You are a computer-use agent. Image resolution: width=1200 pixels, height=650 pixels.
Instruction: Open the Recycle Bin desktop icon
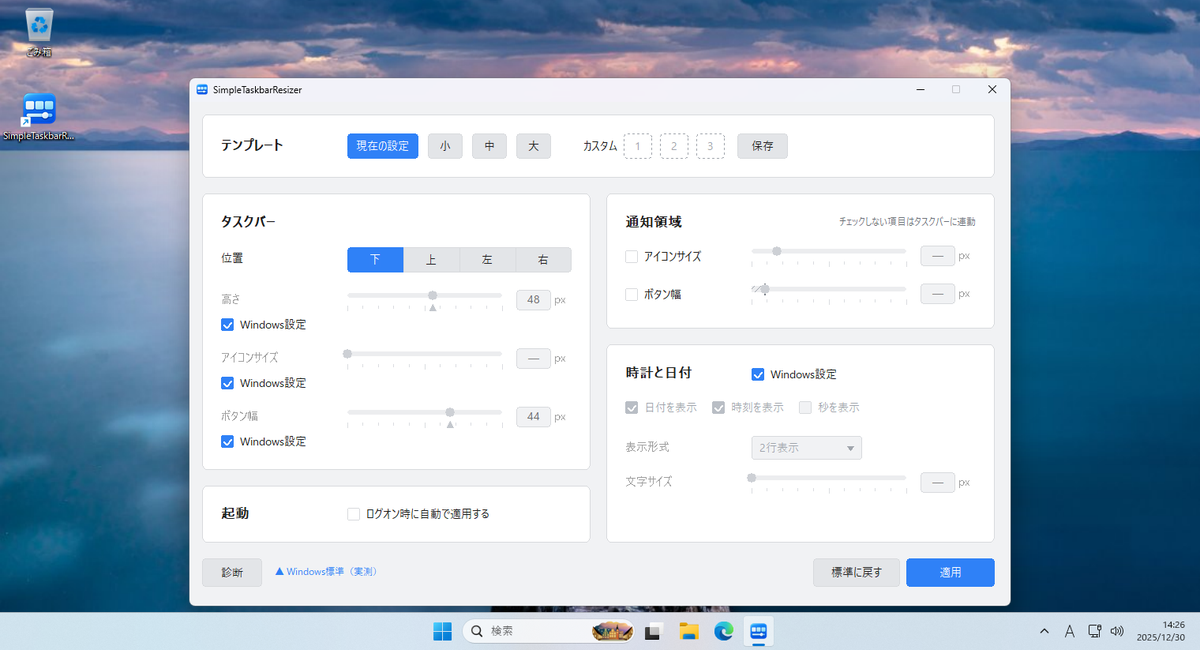pyautogui.click(x=39, y=32)
